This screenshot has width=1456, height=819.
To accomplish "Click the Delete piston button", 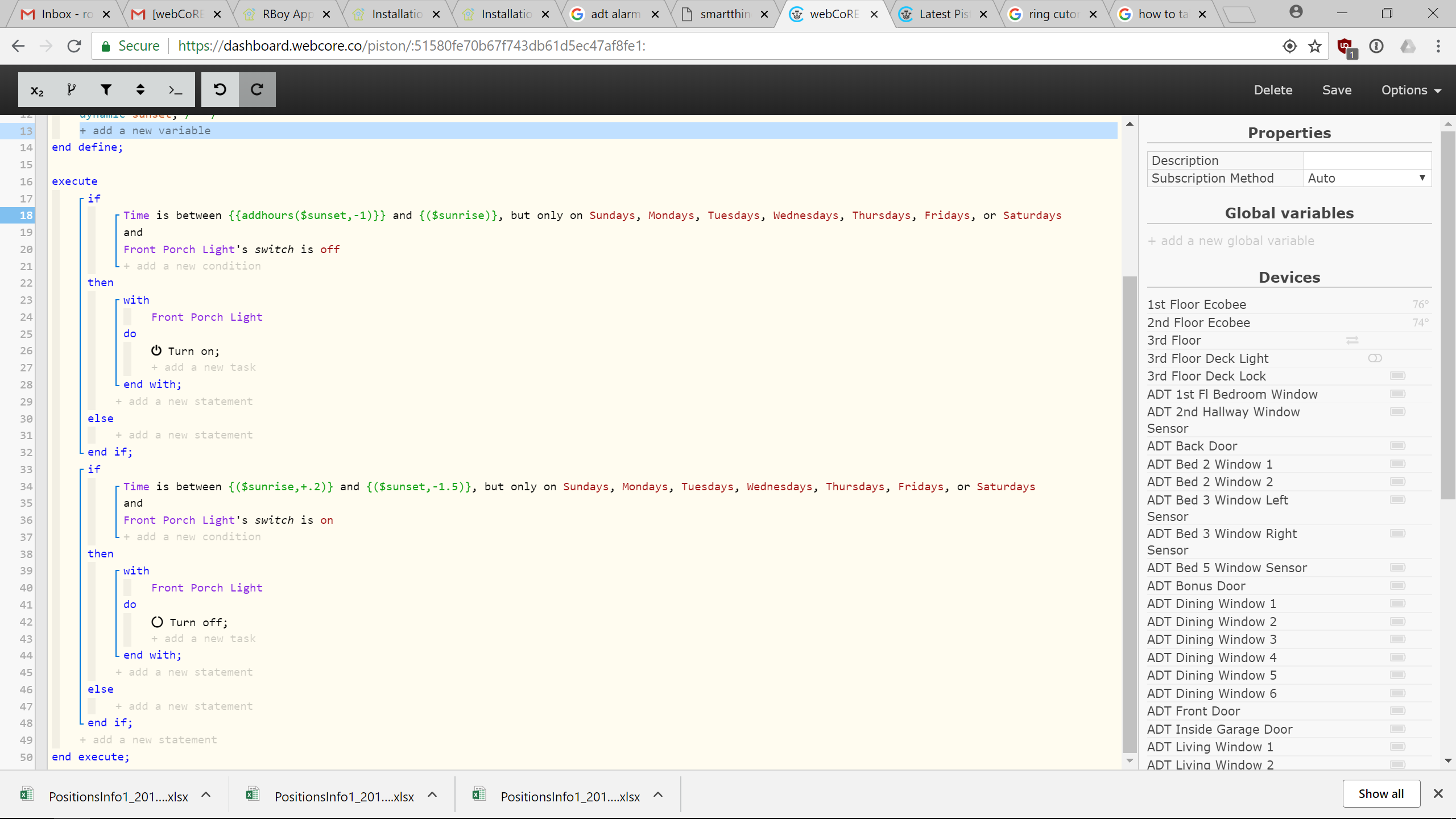I will tap(1273, 90).
